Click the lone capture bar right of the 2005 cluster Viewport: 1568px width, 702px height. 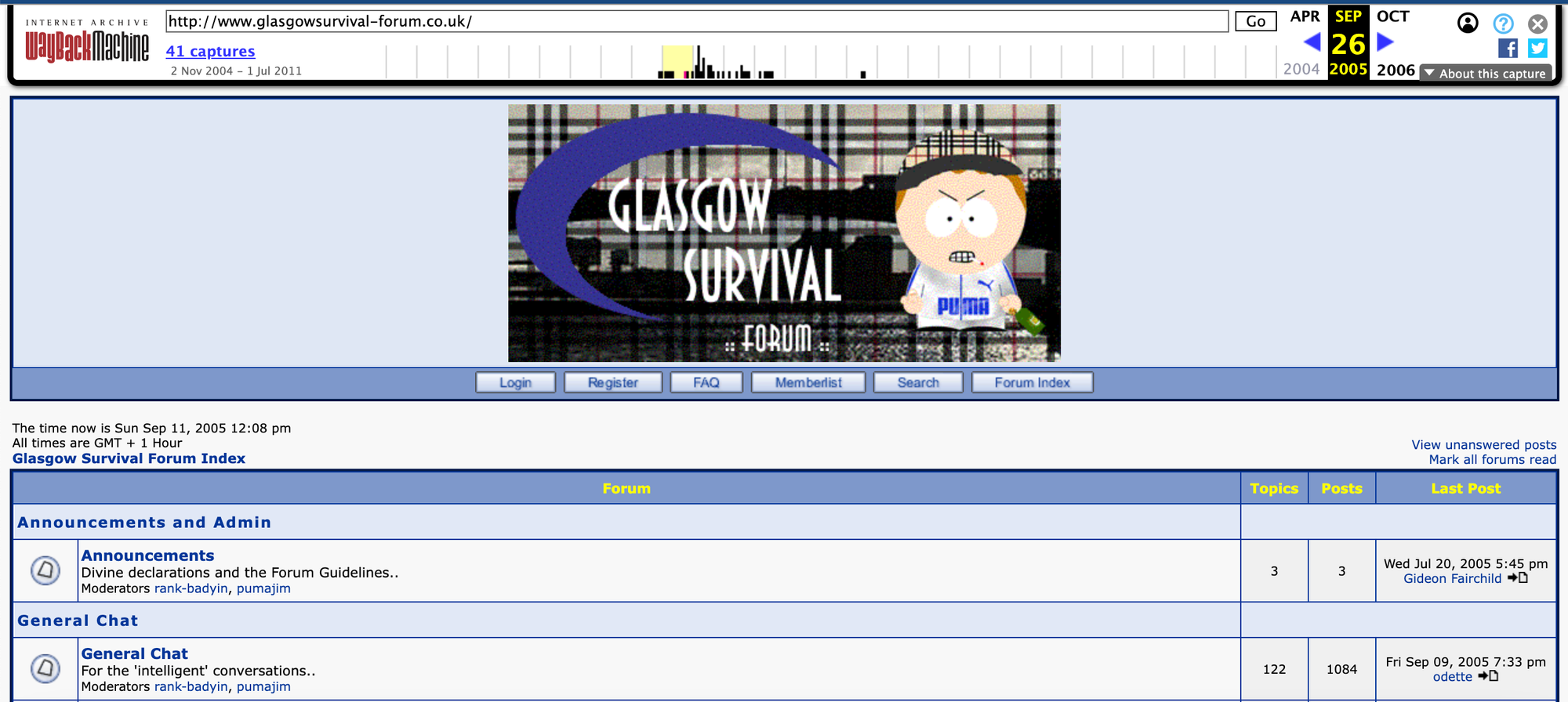863,74
